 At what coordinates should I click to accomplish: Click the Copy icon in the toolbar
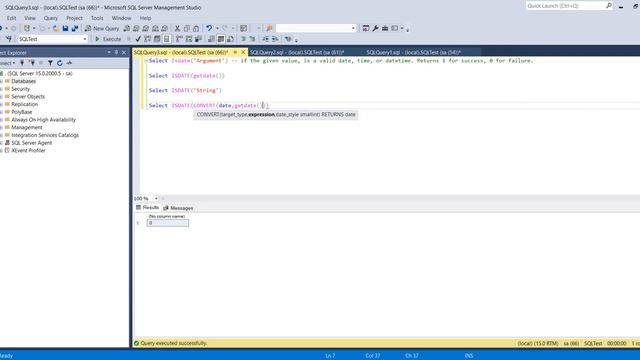[x=187, y=29]
